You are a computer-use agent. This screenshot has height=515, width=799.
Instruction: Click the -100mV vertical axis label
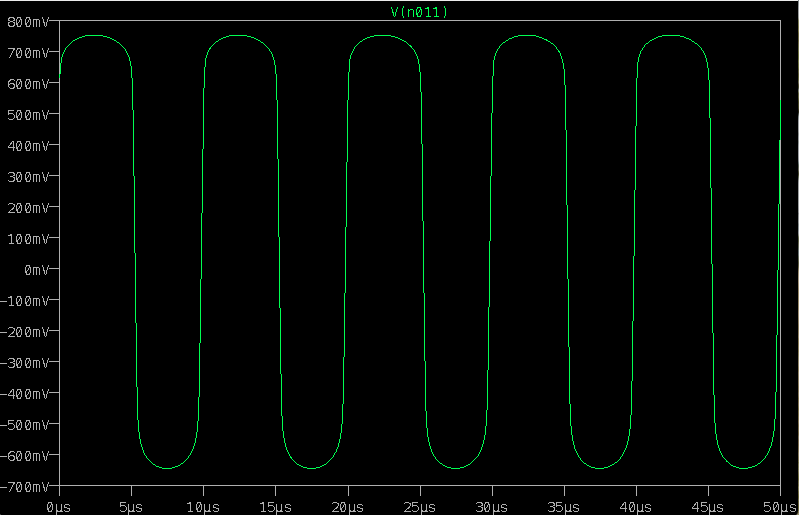pyautogui.click(x=25, y=301)
